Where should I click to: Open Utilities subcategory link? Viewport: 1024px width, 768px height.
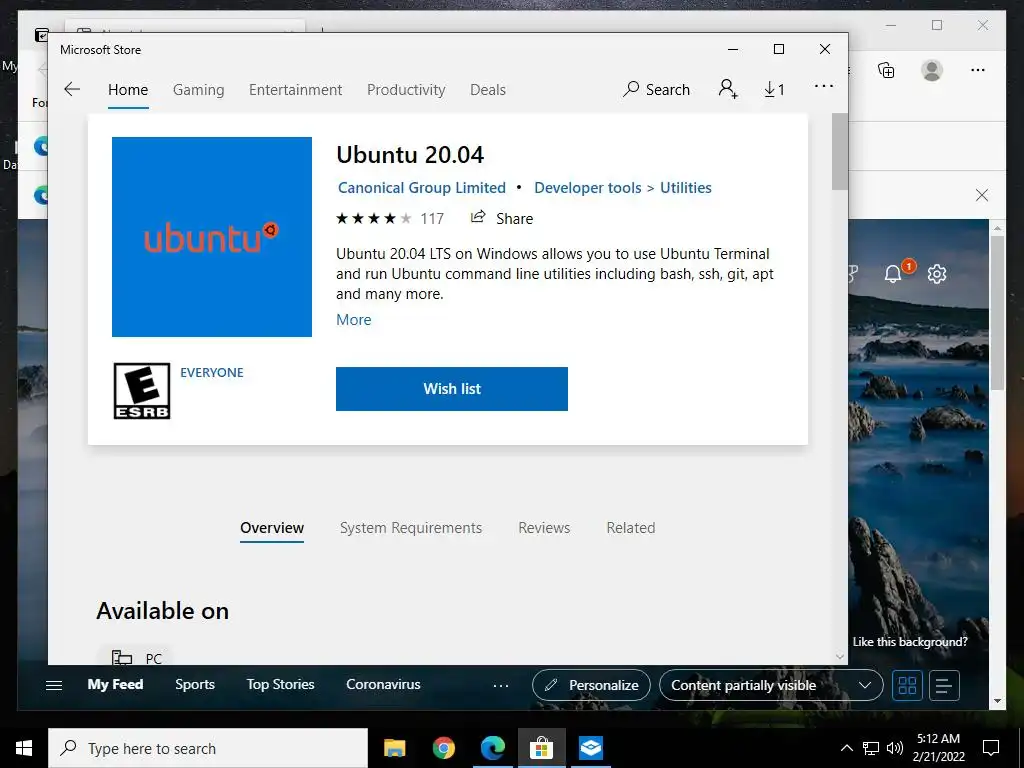click(x=686, y=187)
